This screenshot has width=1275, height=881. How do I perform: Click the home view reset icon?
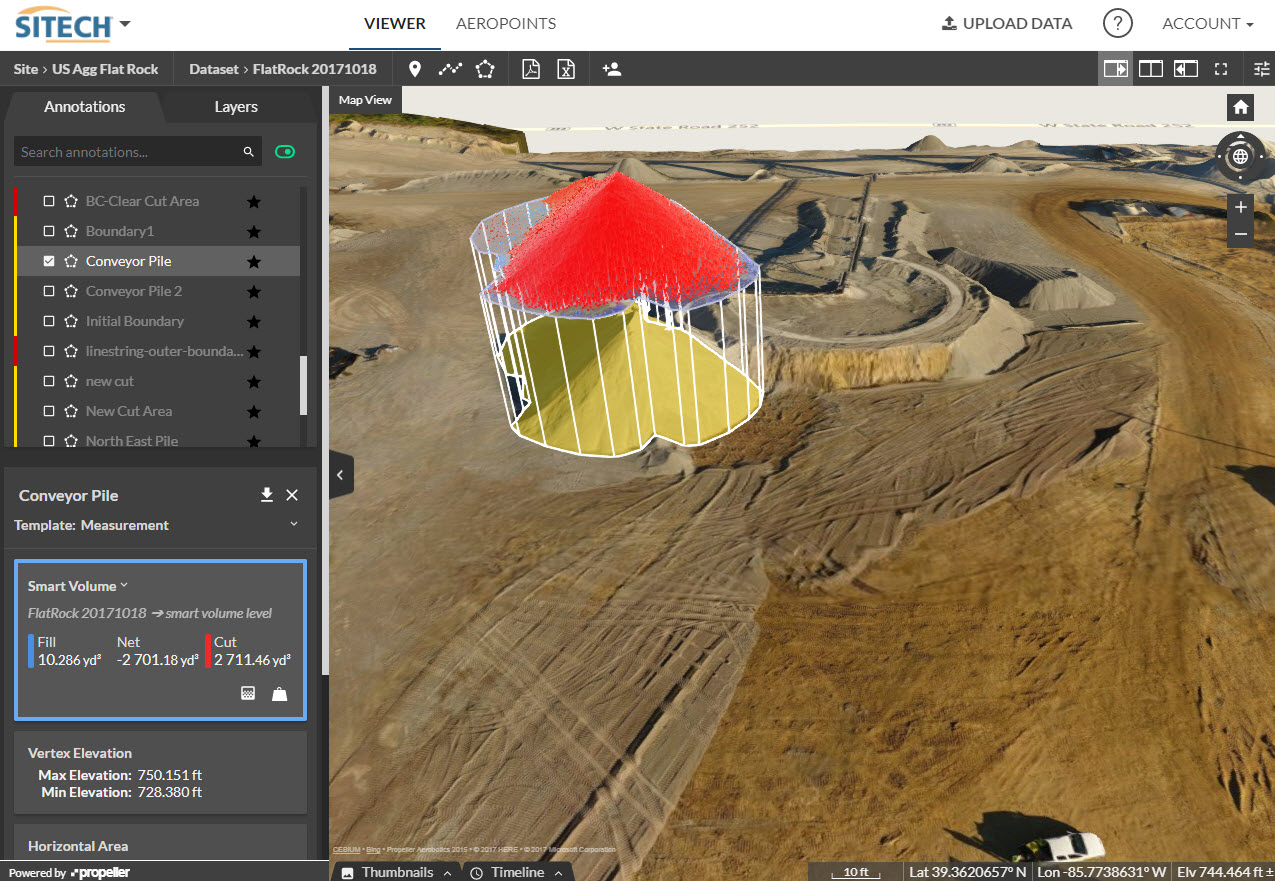(x=1240, y=107)
